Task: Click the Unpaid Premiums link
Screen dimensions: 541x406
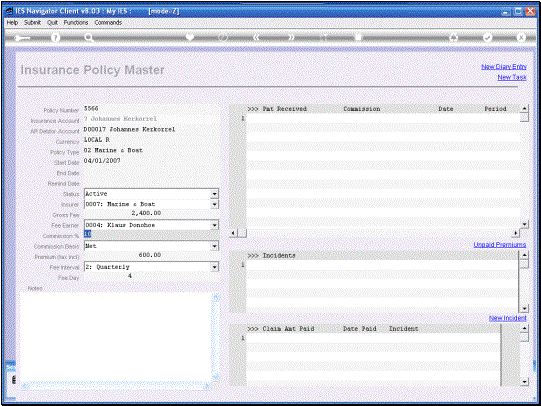Action: [500, 245]
